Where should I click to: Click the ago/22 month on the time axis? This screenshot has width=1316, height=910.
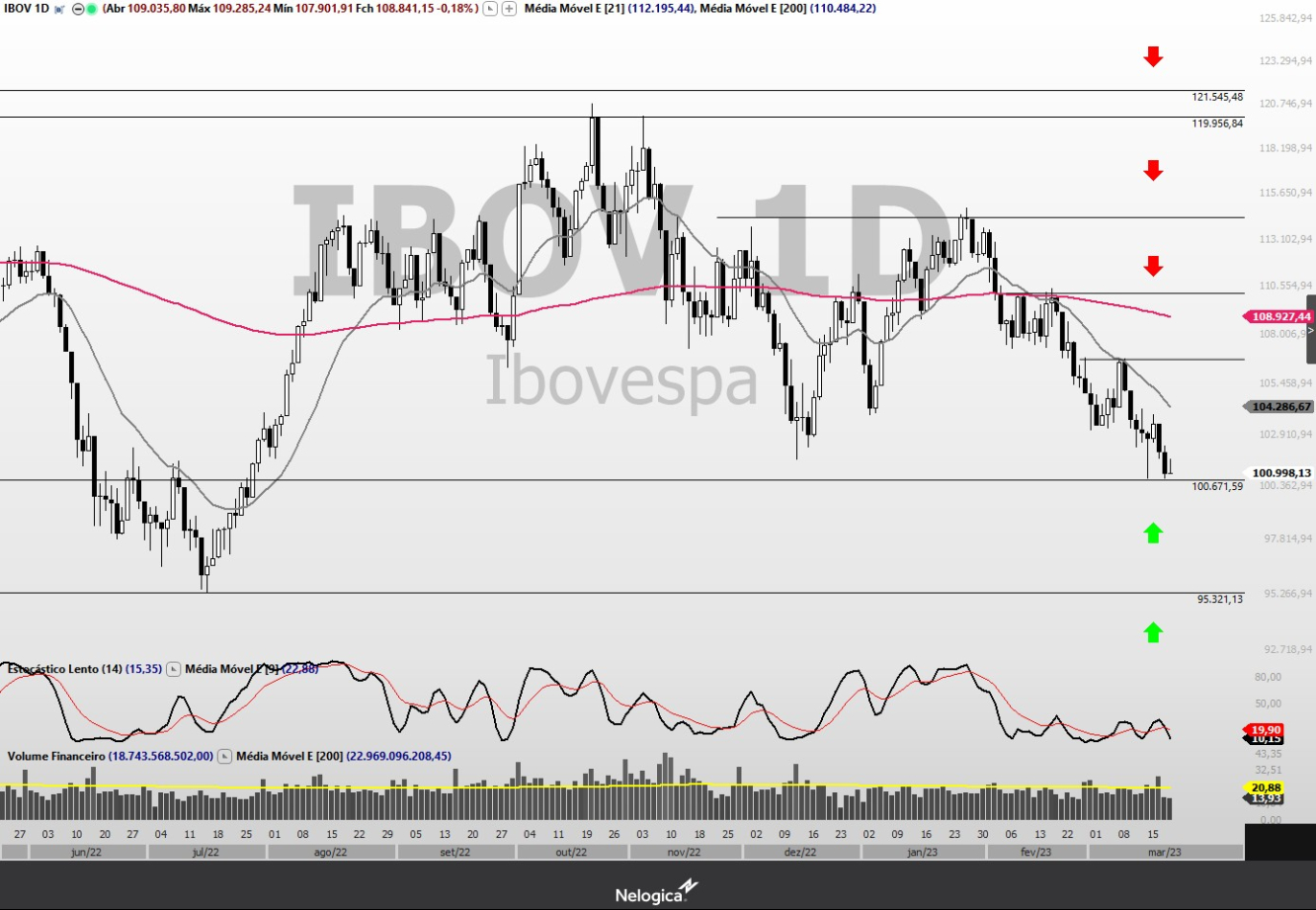point(330,852)
